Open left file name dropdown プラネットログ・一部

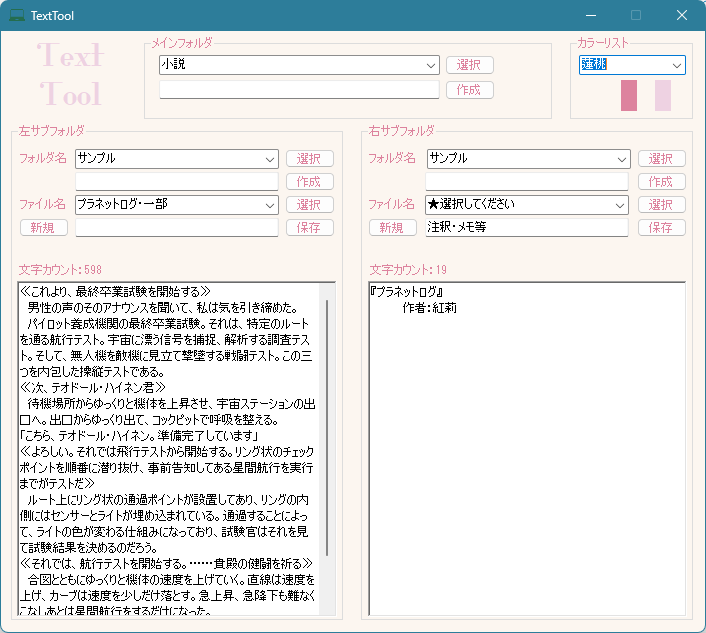pyautogui.click(x=177, y=205)
